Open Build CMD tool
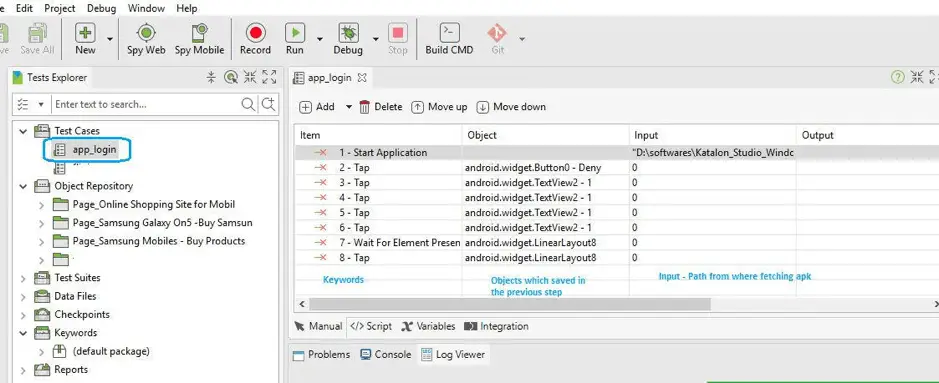 (449, 39)
